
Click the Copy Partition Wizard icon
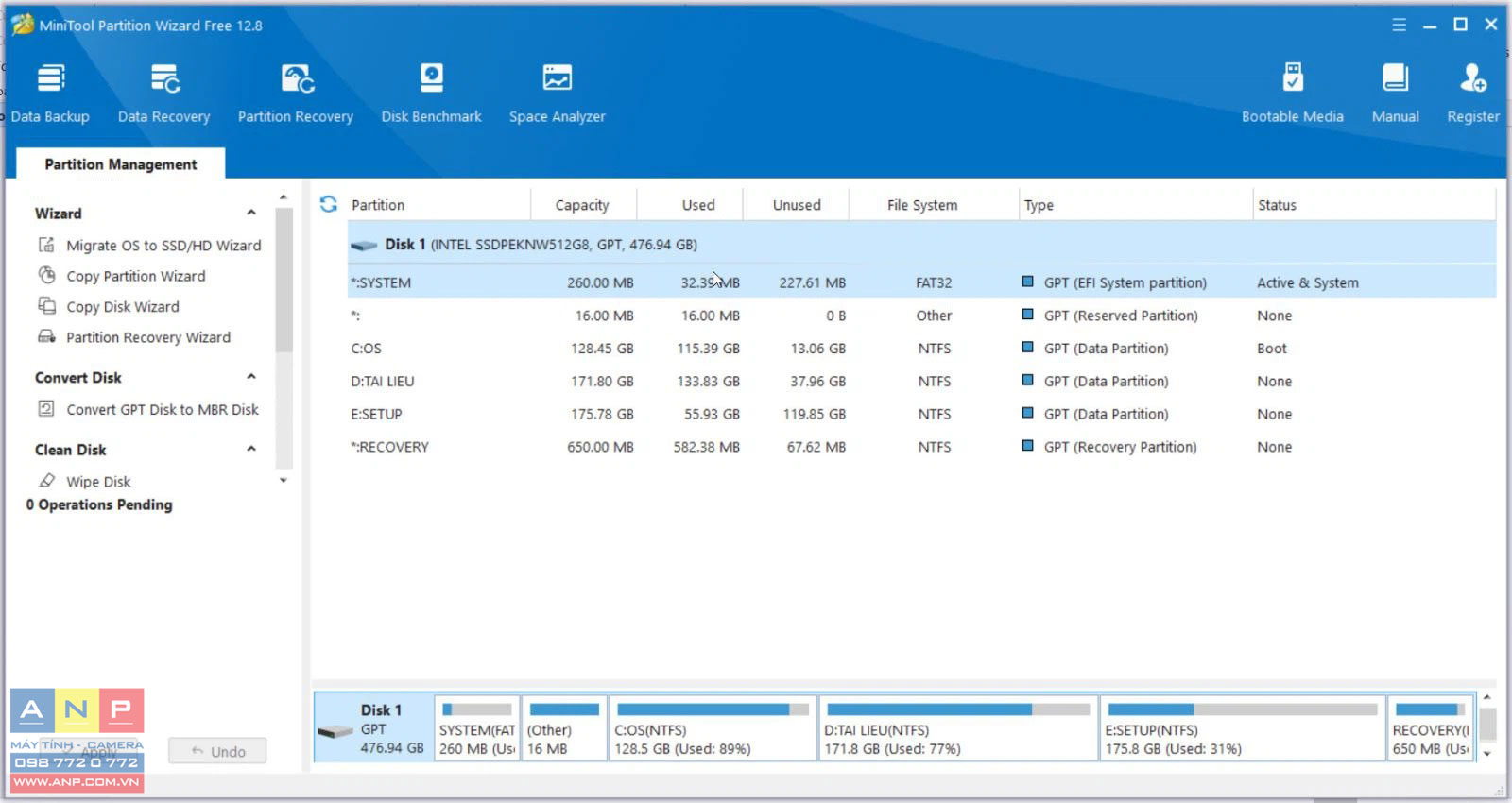46,275
